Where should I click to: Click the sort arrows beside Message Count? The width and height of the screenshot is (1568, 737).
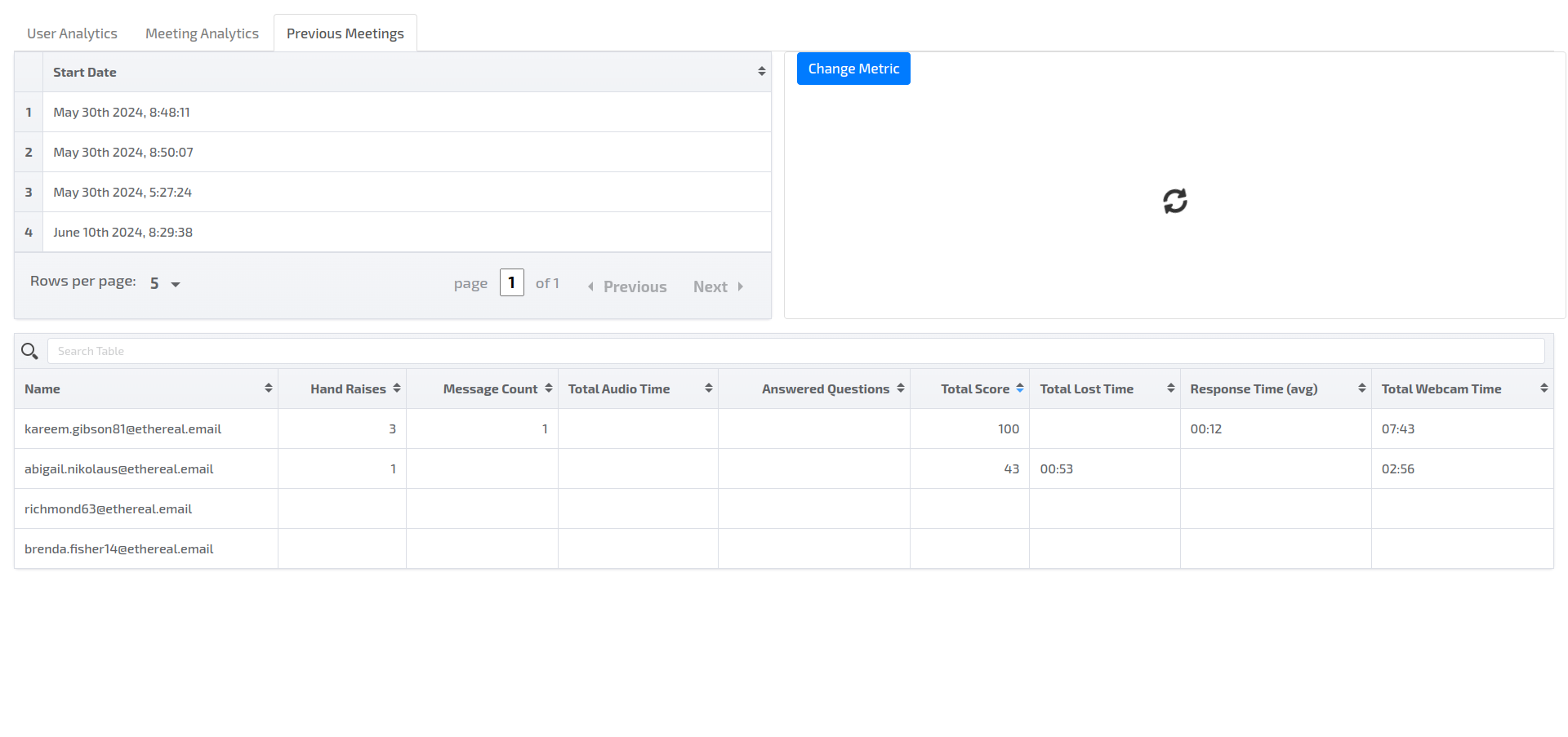[x=549, y=388]
